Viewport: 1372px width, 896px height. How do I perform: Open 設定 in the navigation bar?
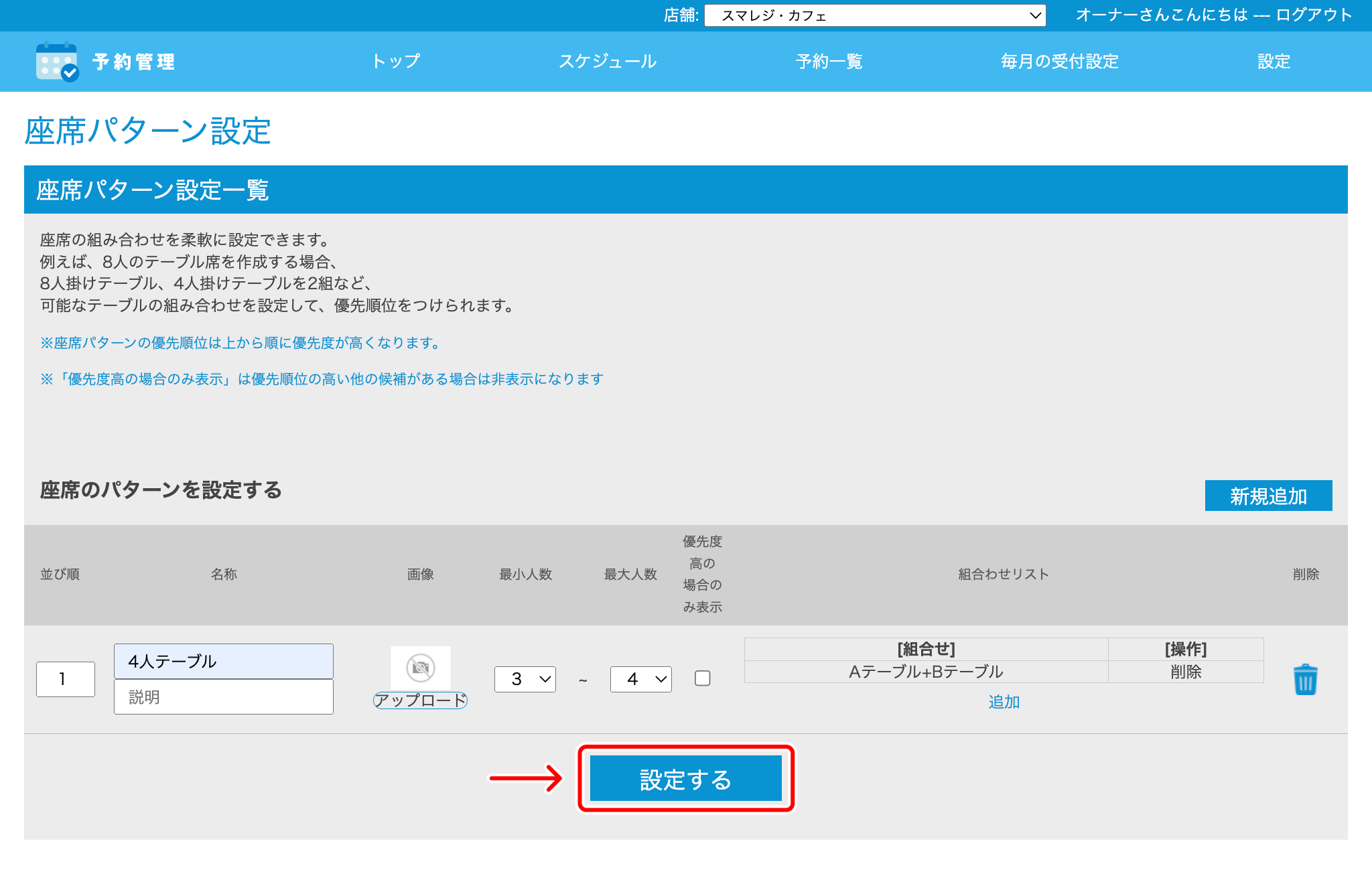click(x=1274, y=62)
